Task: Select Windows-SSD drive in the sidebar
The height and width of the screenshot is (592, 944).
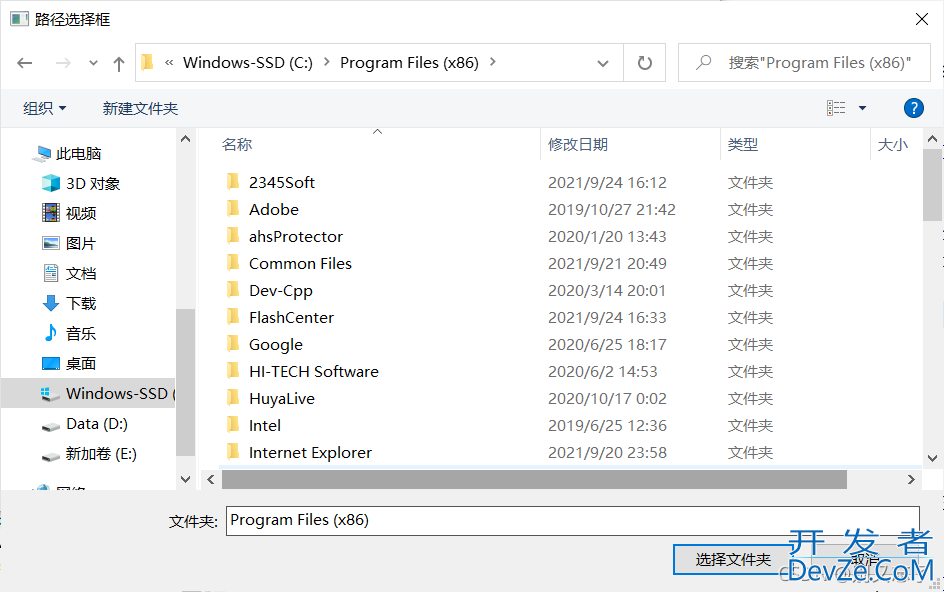Action: coord(88,393)
